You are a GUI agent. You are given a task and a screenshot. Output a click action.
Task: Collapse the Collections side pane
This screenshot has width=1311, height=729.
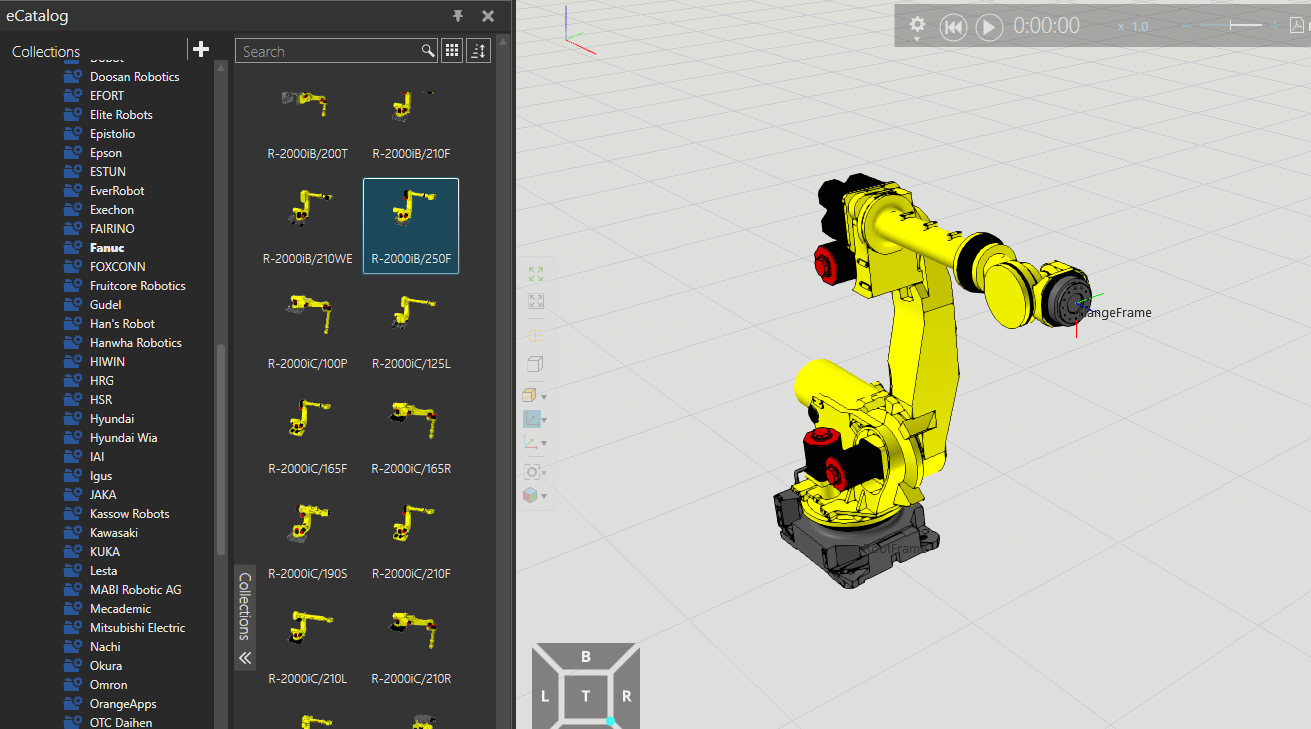[x=245, y=658]
